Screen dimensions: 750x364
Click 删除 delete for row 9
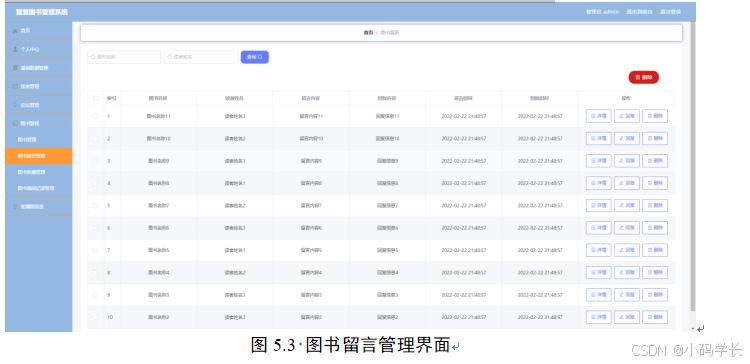coord(655,295)
